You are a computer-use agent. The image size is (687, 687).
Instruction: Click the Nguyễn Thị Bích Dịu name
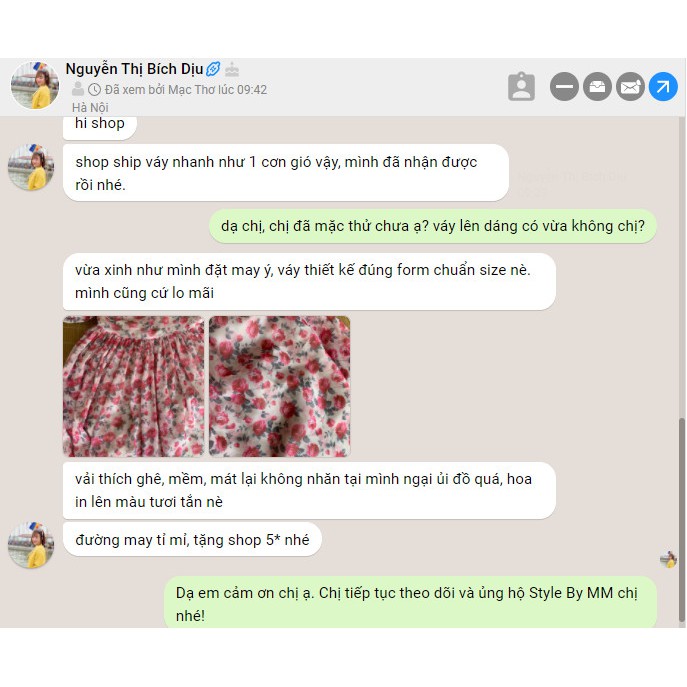[134, 69]
